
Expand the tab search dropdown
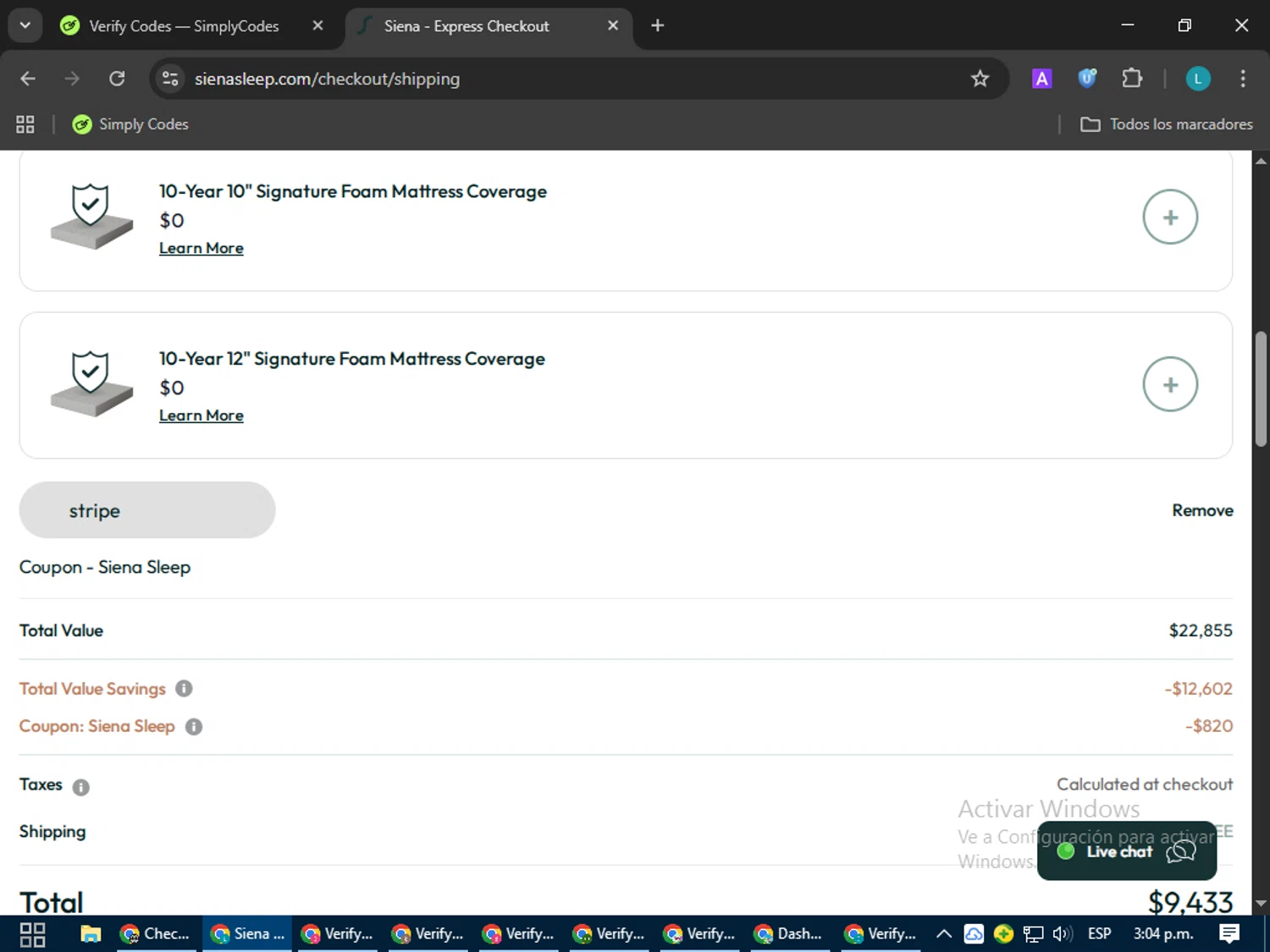click(25, 25)
